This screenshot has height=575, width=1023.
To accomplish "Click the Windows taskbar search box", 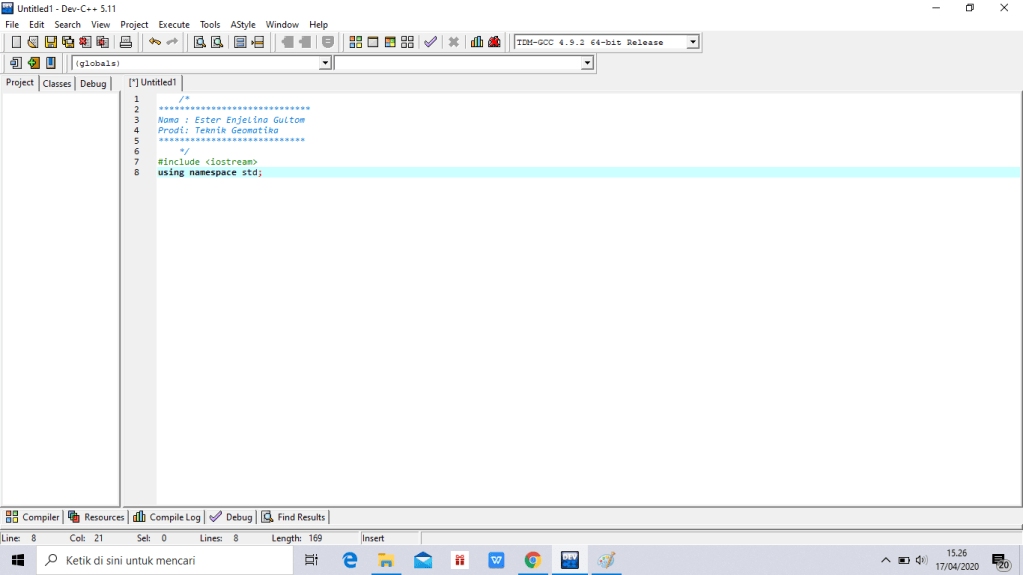I will point(165,560).
